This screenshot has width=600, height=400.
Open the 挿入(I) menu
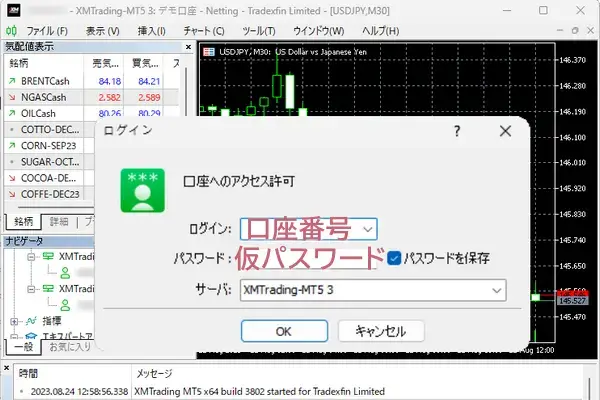[152, 31]
